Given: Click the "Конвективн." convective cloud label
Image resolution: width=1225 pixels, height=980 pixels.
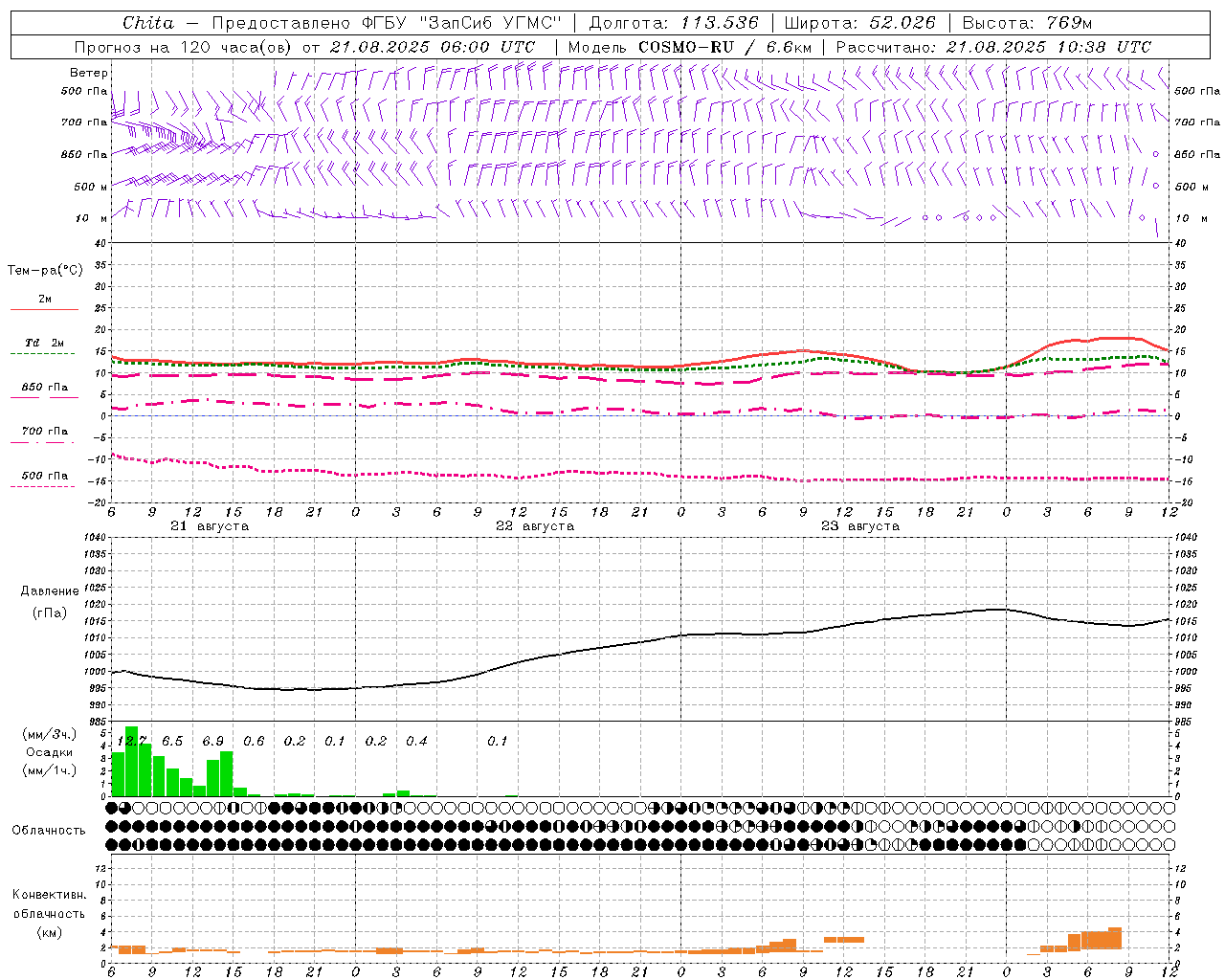Looking at the screenshot, I should (x=49, y=895).
